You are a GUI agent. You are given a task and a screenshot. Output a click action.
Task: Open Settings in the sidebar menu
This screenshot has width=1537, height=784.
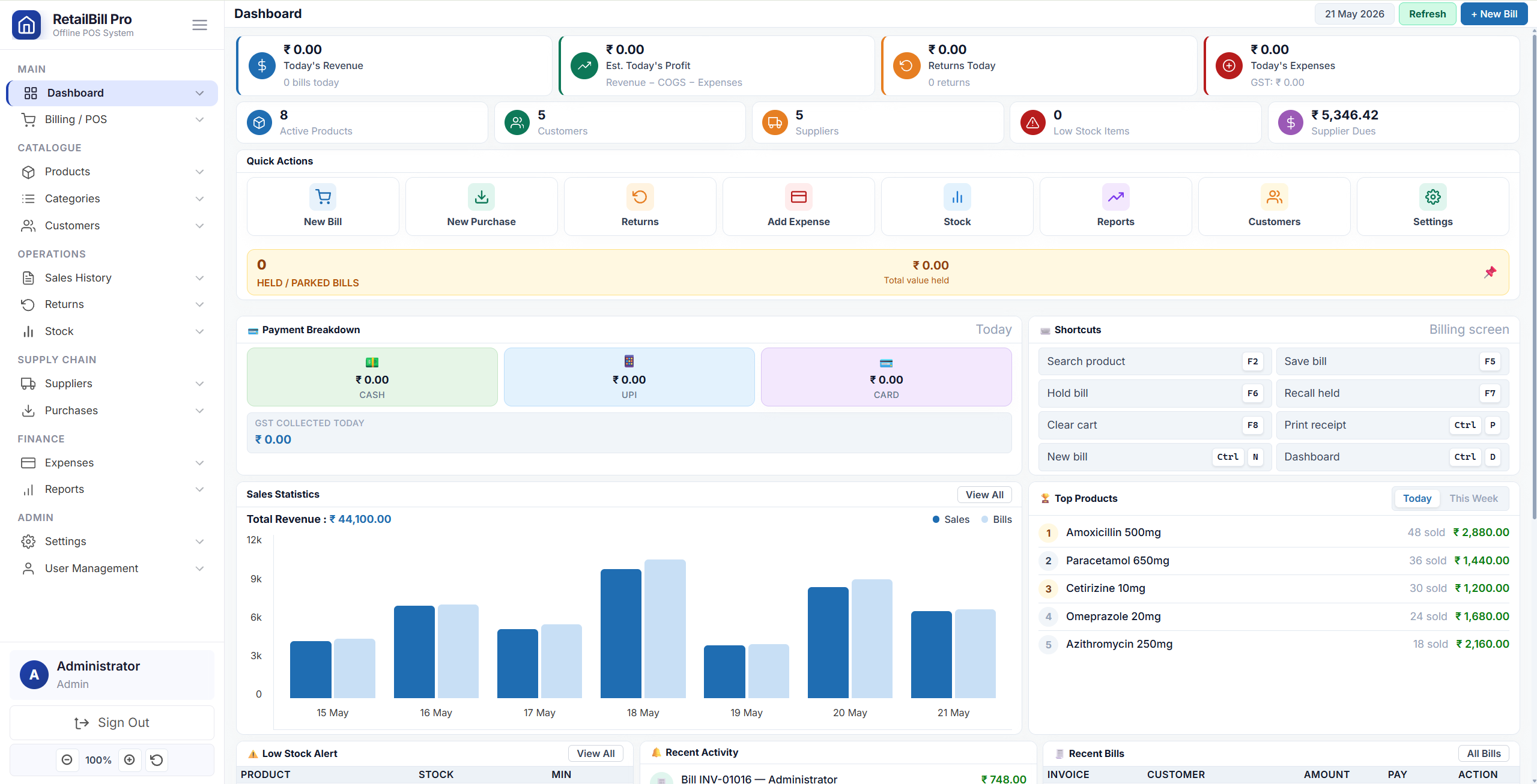click(x=112, y=541)
